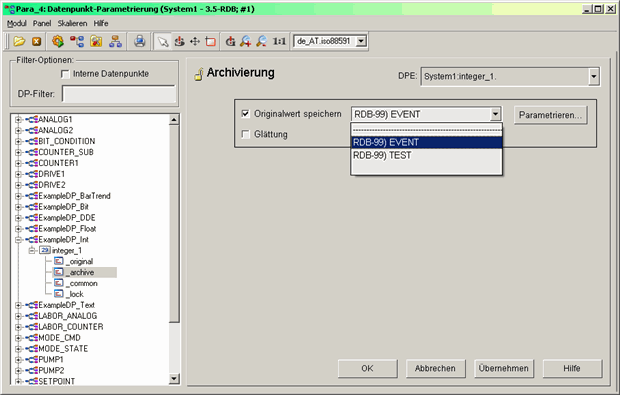
Task: Confirm with the OK button
Action: click(367, 368)
